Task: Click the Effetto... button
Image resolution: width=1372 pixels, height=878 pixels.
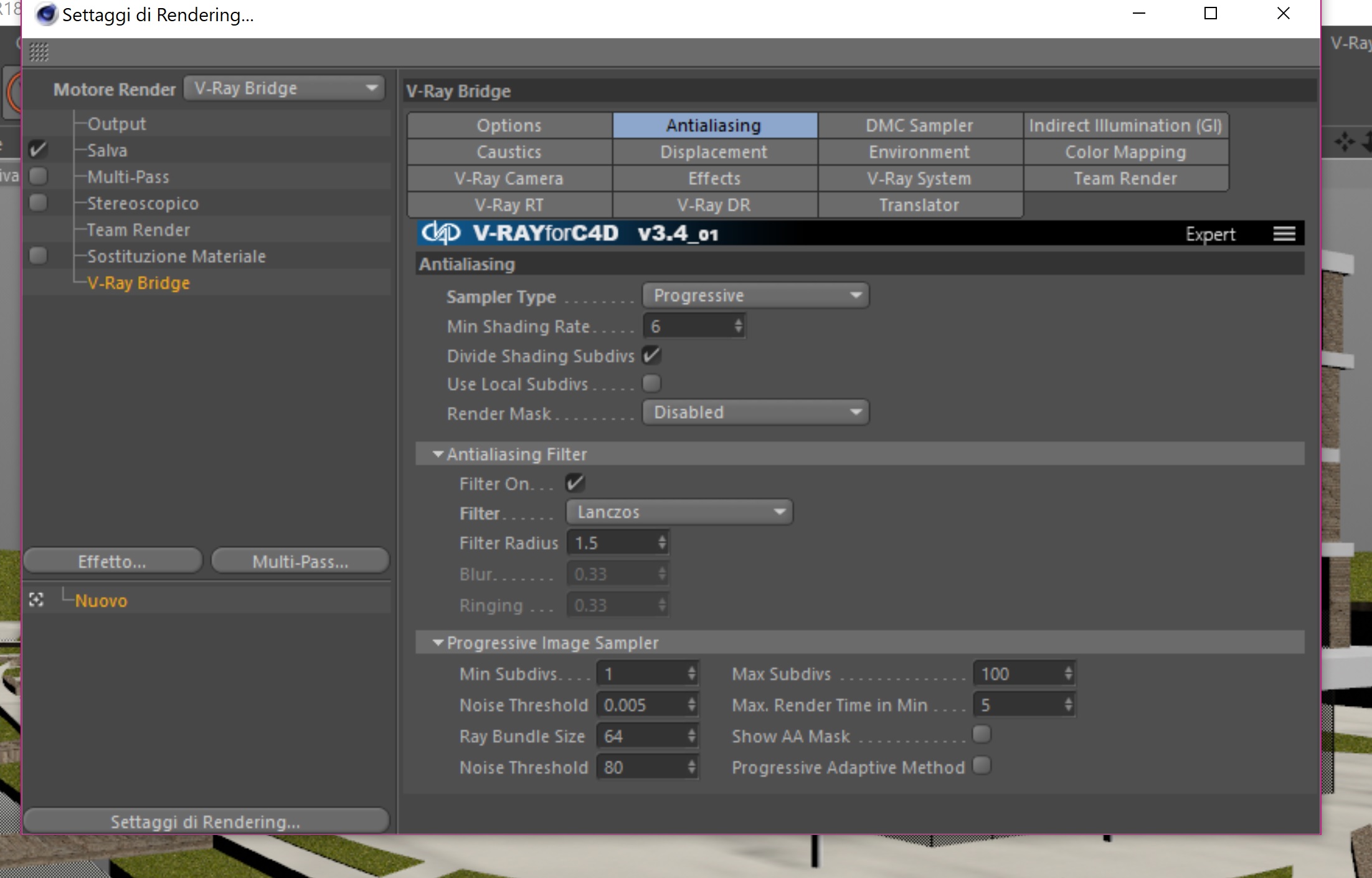Action: tap(113, 561)
